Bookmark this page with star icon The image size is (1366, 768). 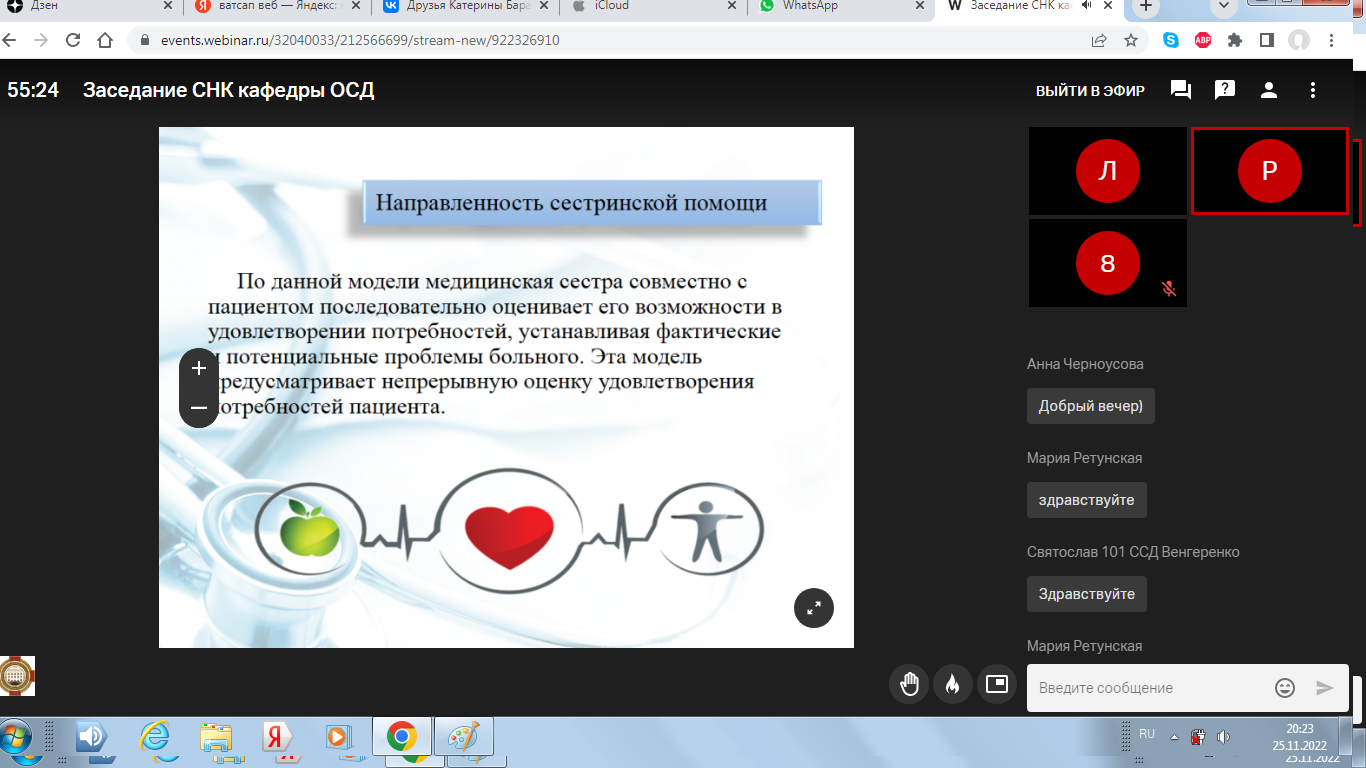tap(1131, 41)
